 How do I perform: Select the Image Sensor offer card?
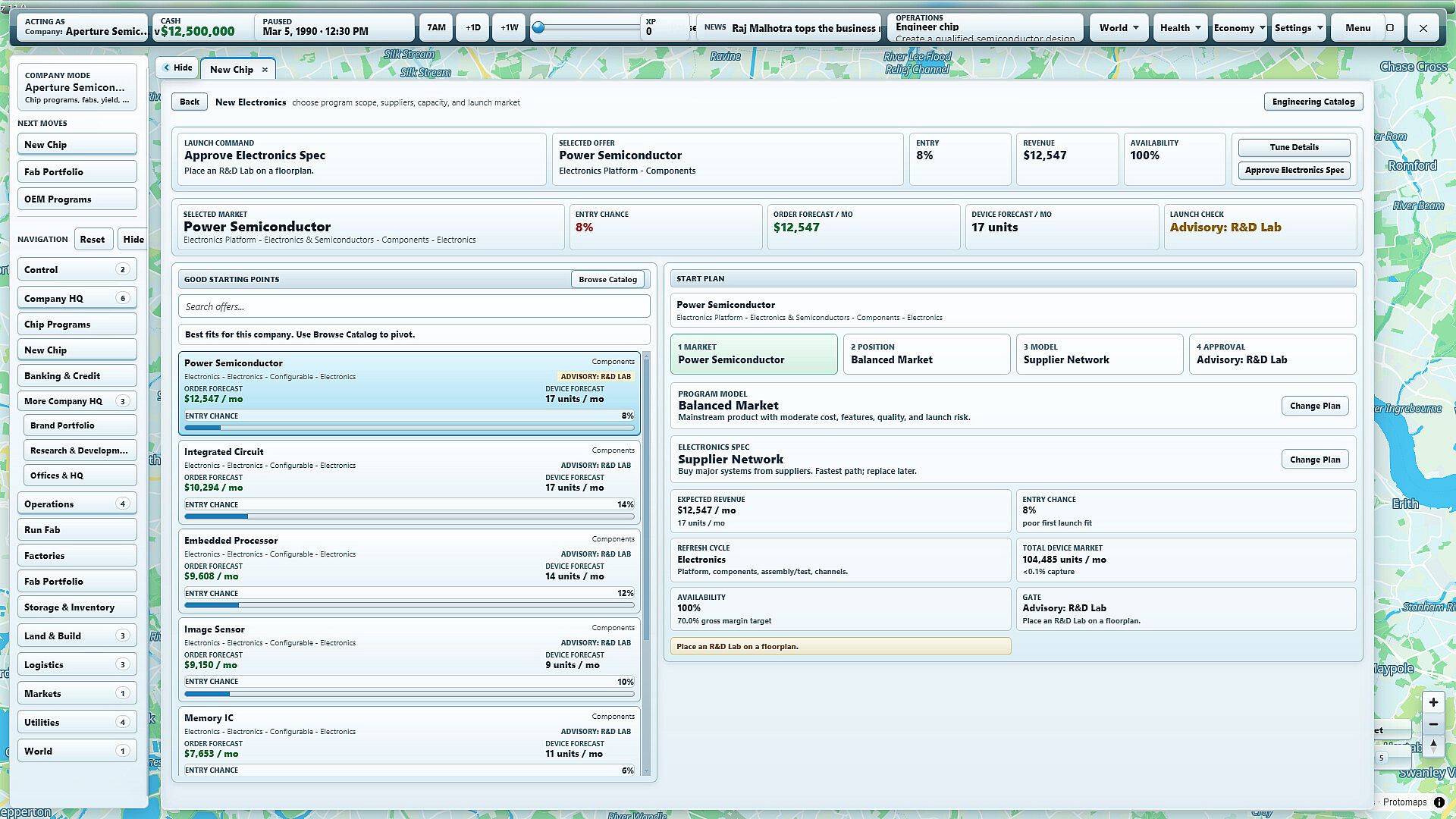click(x=409, y=661)
